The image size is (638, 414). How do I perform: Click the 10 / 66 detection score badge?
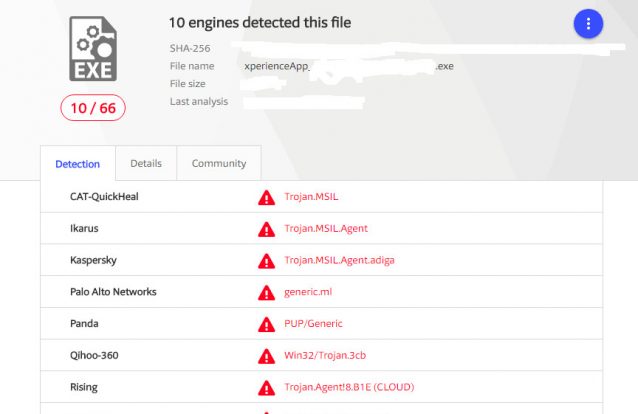pos(93,108)
